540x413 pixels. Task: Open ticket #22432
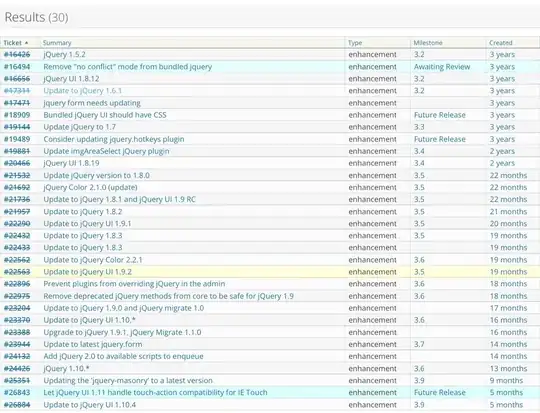point(17,236)
